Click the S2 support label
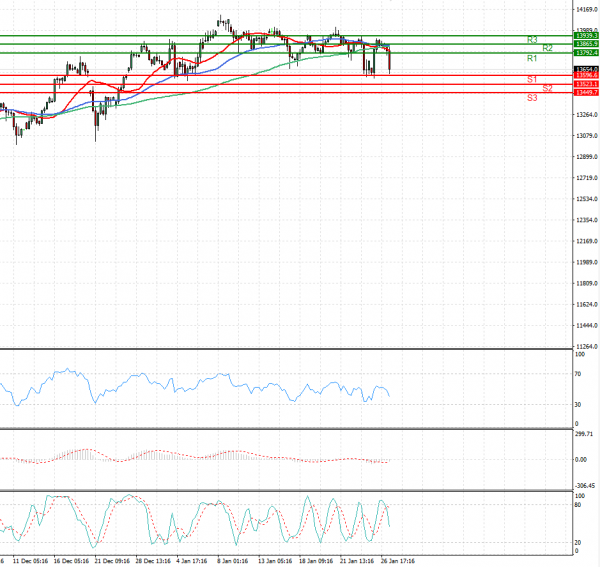This screenshot has width=600, height=567. [548, 89]
